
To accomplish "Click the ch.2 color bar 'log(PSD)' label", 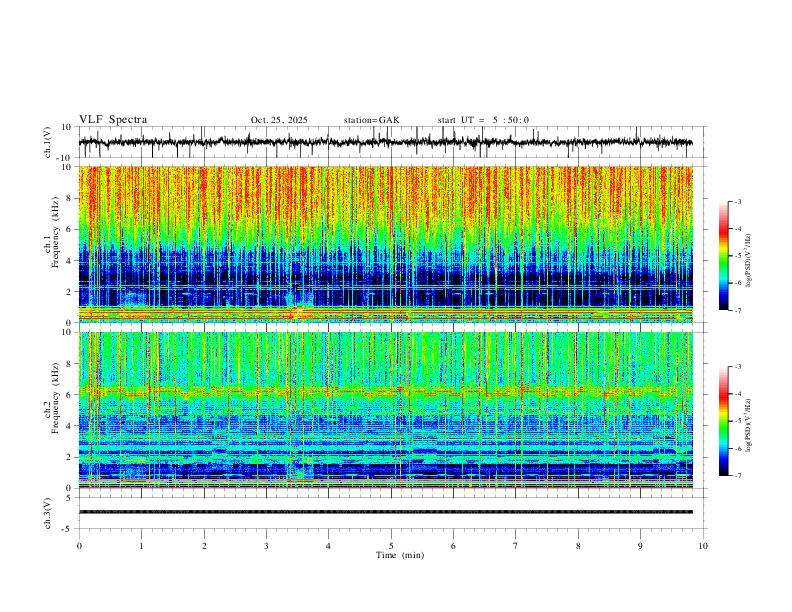I will click(x=748, y=426).
